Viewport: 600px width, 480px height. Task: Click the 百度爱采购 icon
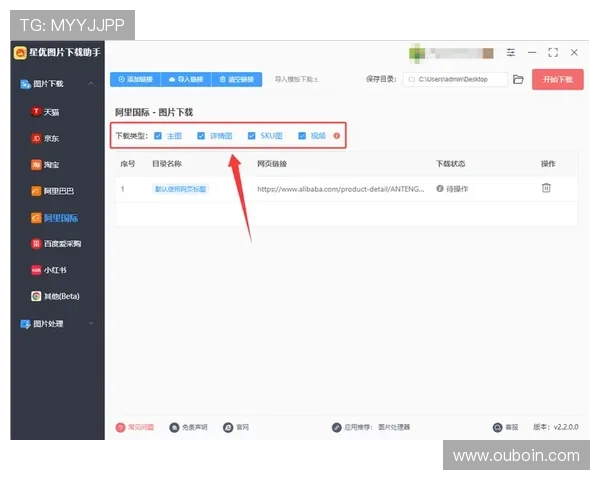36,243
